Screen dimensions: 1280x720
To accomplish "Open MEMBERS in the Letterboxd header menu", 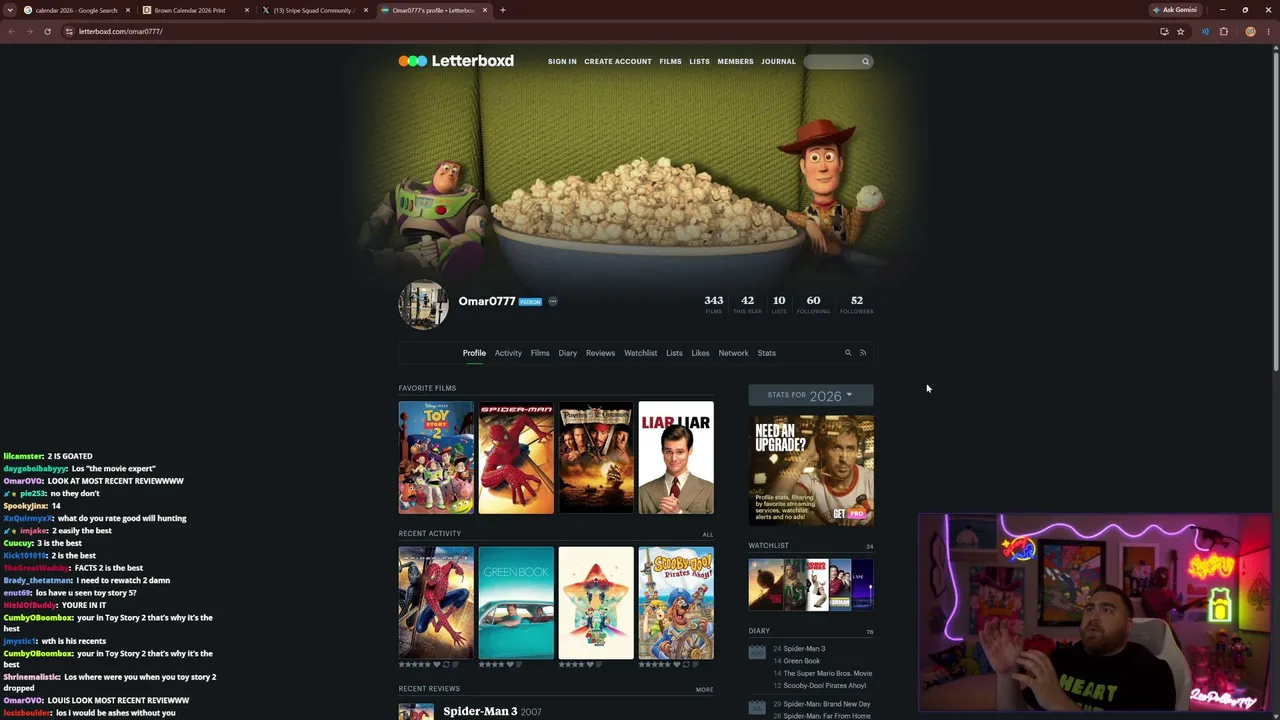I will 735,62.
